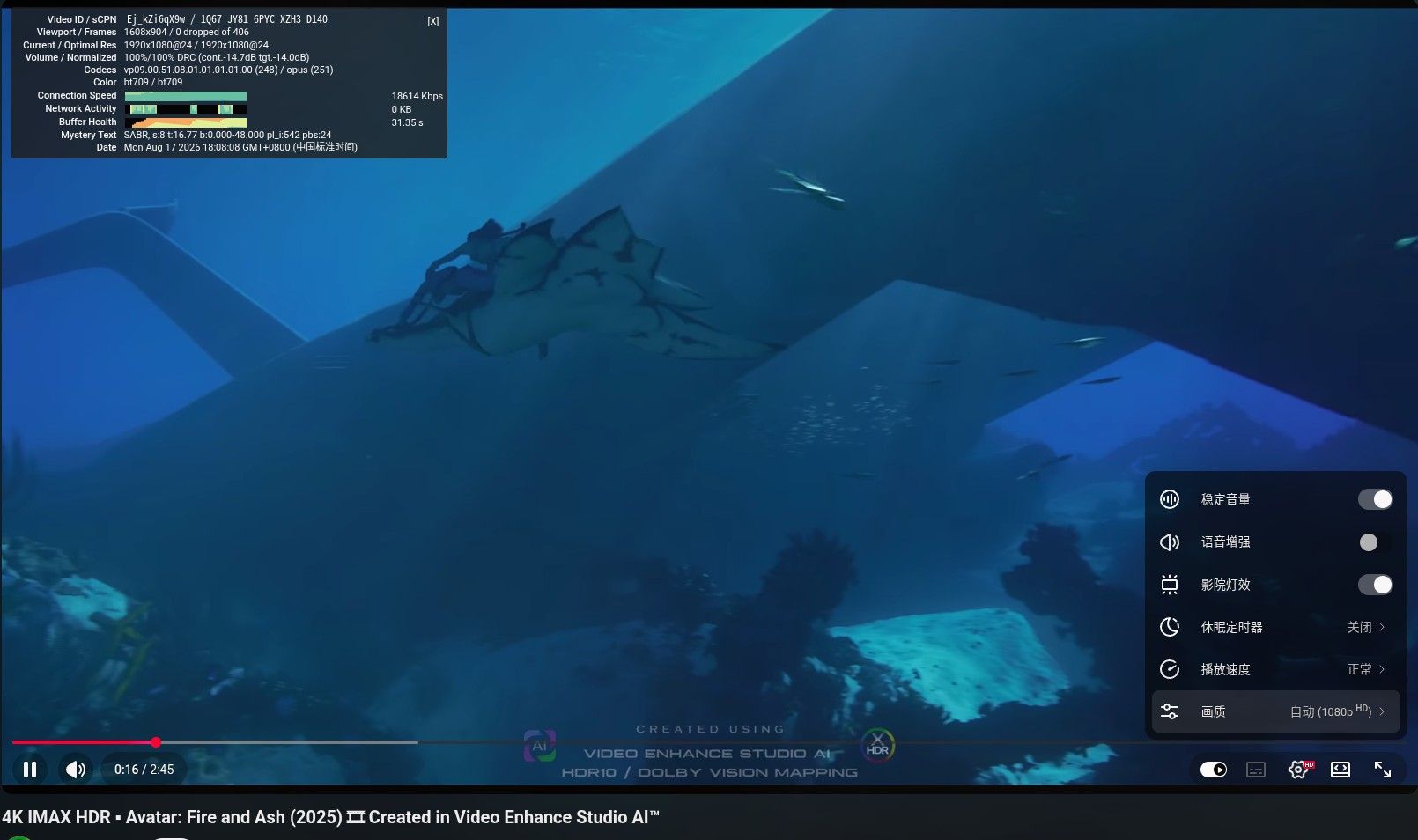
Task: Mute the video with the speaker icon
Action: [76, 770]
